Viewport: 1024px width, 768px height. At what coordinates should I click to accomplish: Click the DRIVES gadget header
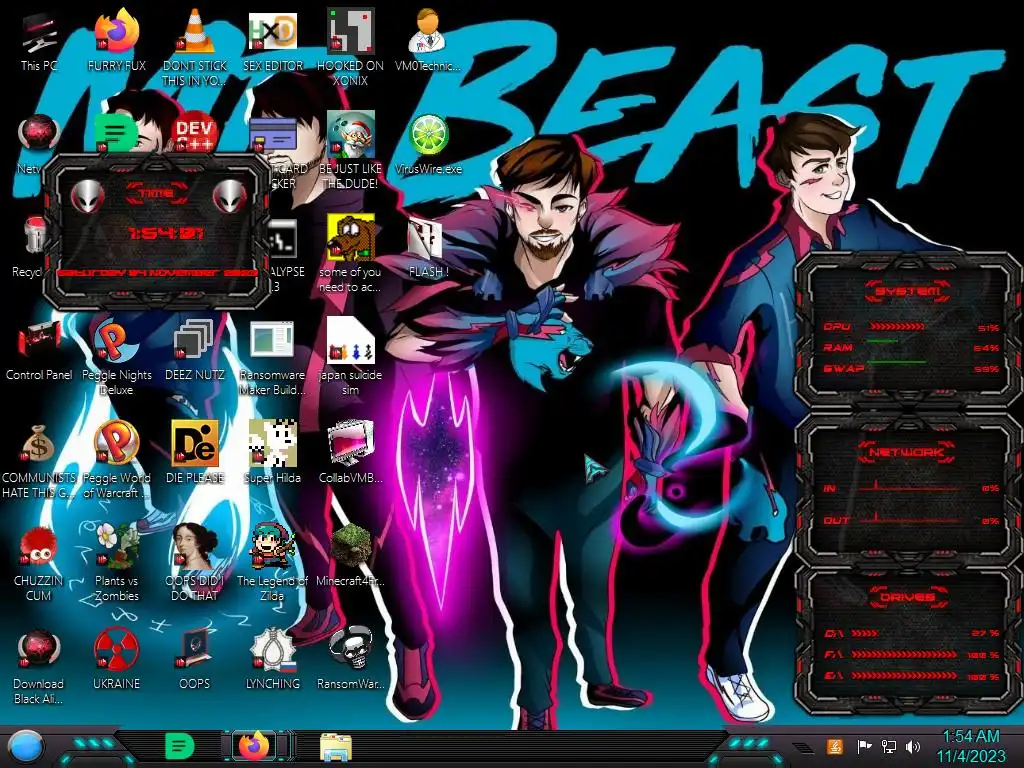tap(907, 597)
